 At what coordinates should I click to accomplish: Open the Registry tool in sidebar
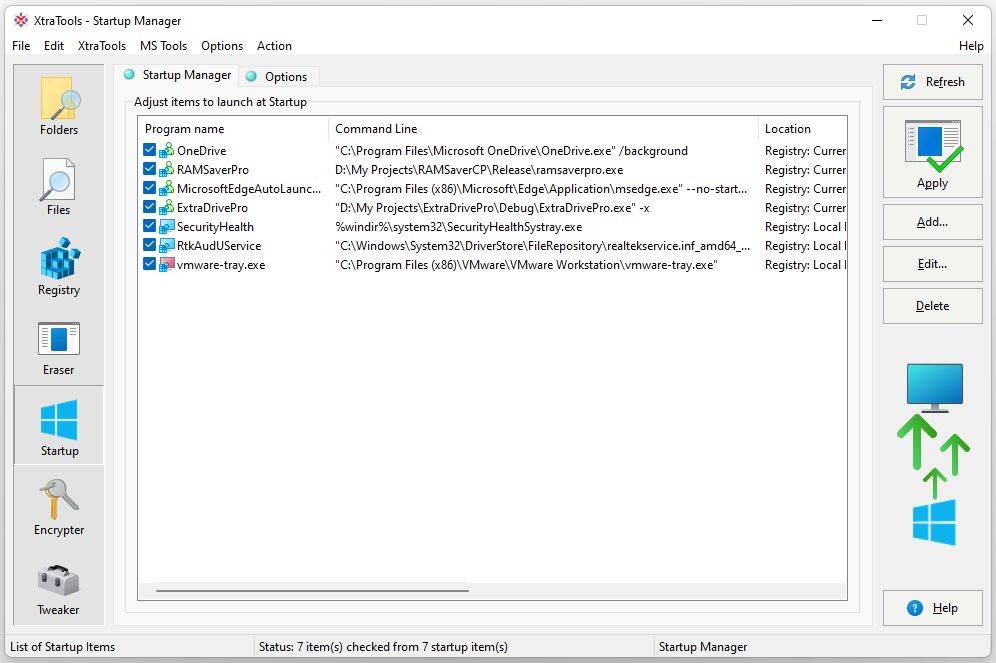59,266
